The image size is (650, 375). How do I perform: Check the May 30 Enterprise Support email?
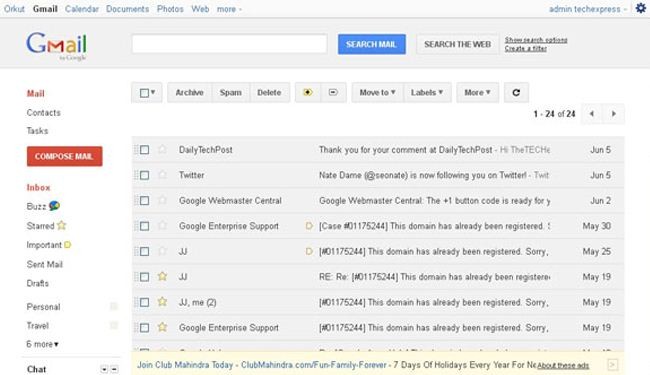click(144, 226)
